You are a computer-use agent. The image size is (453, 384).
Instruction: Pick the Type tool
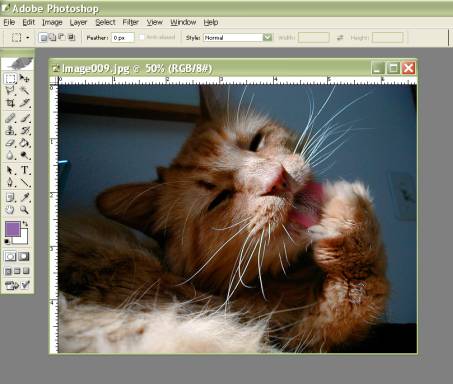coord(24,170)
